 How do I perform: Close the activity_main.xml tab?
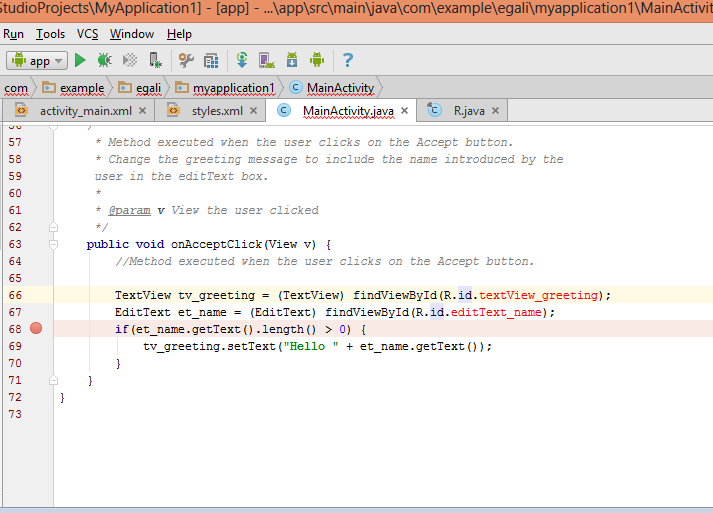pyautogui.click(x=142, y=111)
